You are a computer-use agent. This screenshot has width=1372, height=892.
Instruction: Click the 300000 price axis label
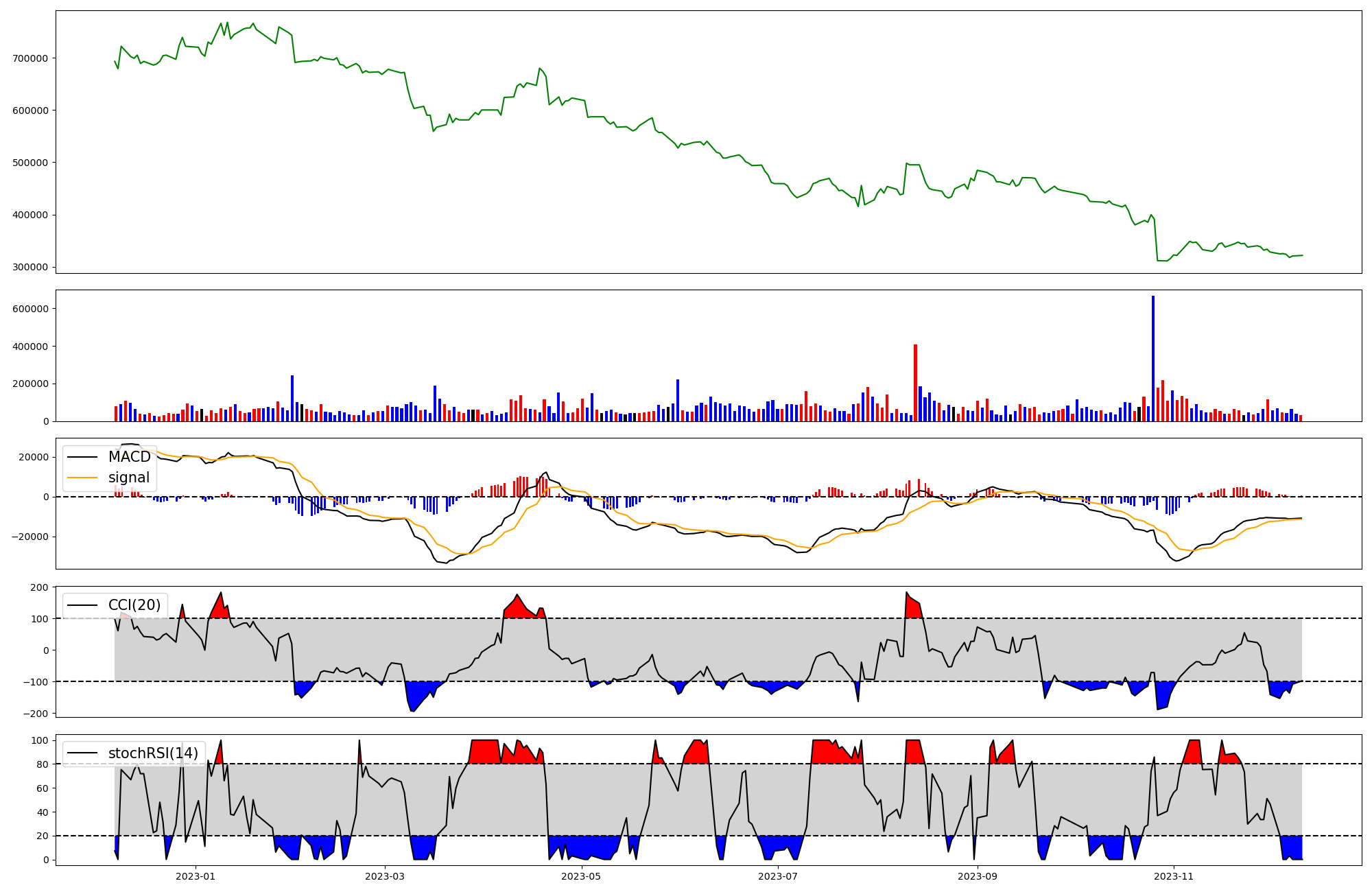tap(30, 268)
